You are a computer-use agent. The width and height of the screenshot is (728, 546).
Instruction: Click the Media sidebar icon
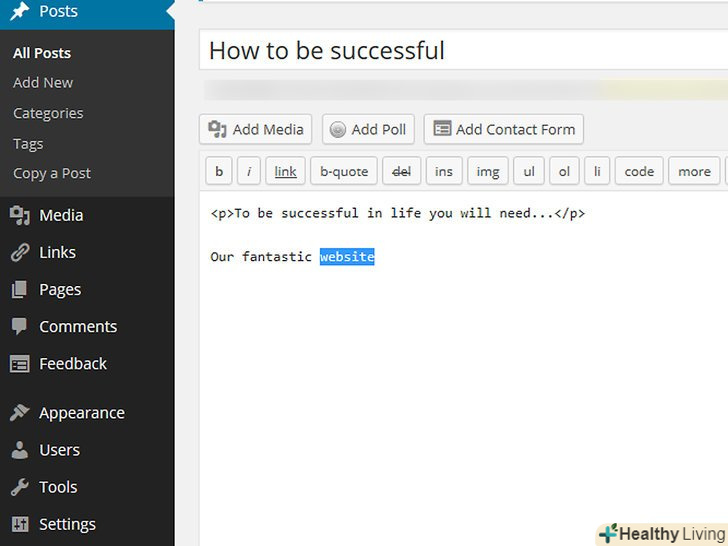point(20,215)
